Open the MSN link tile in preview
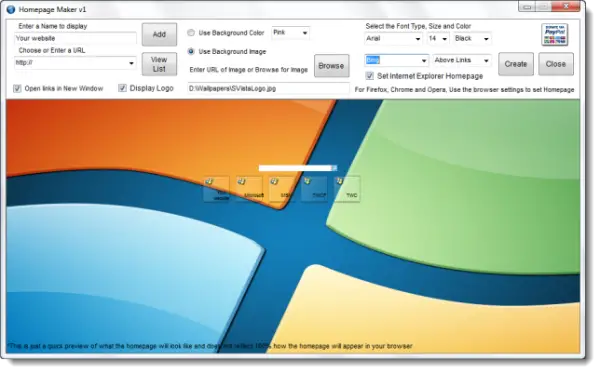Image resolution: width=600 pixels, height=373 pixels. [x=282, y=189]
